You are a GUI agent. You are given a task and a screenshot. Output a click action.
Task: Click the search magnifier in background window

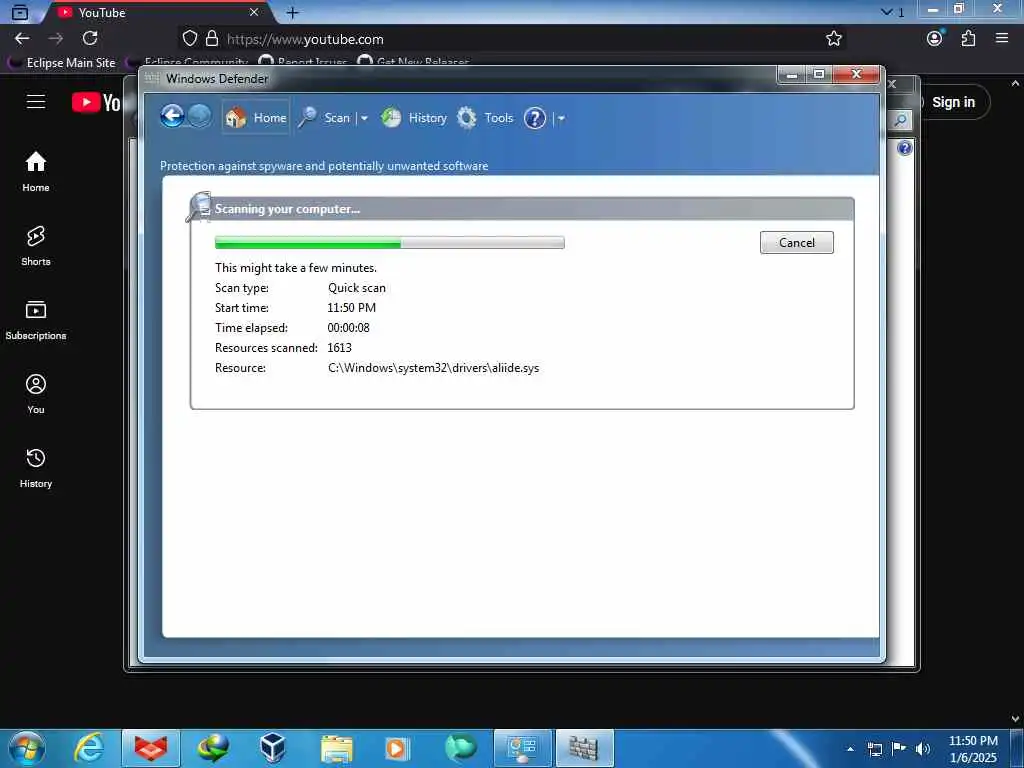coord(900,120)
